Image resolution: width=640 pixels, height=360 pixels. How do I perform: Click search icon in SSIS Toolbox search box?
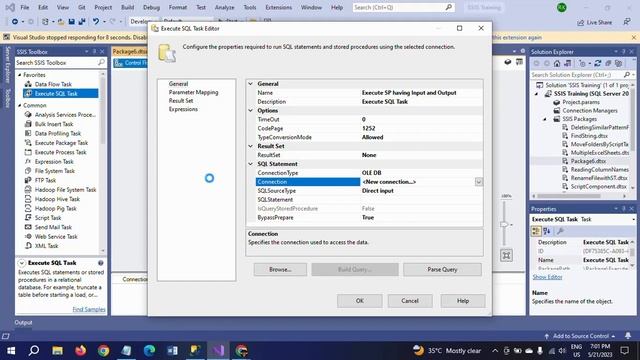point(101,62)
